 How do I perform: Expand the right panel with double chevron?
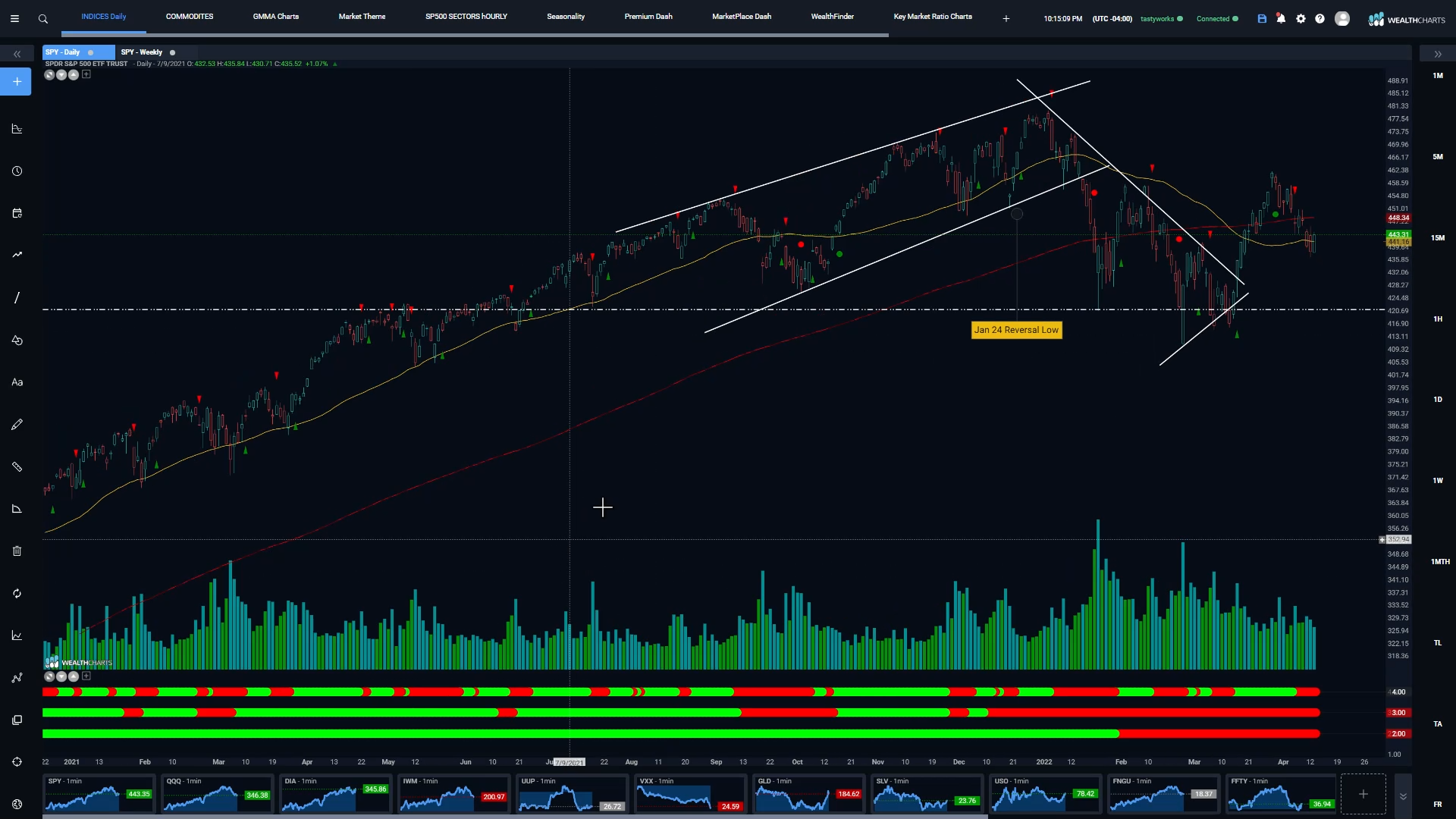tap(1438, 54)
